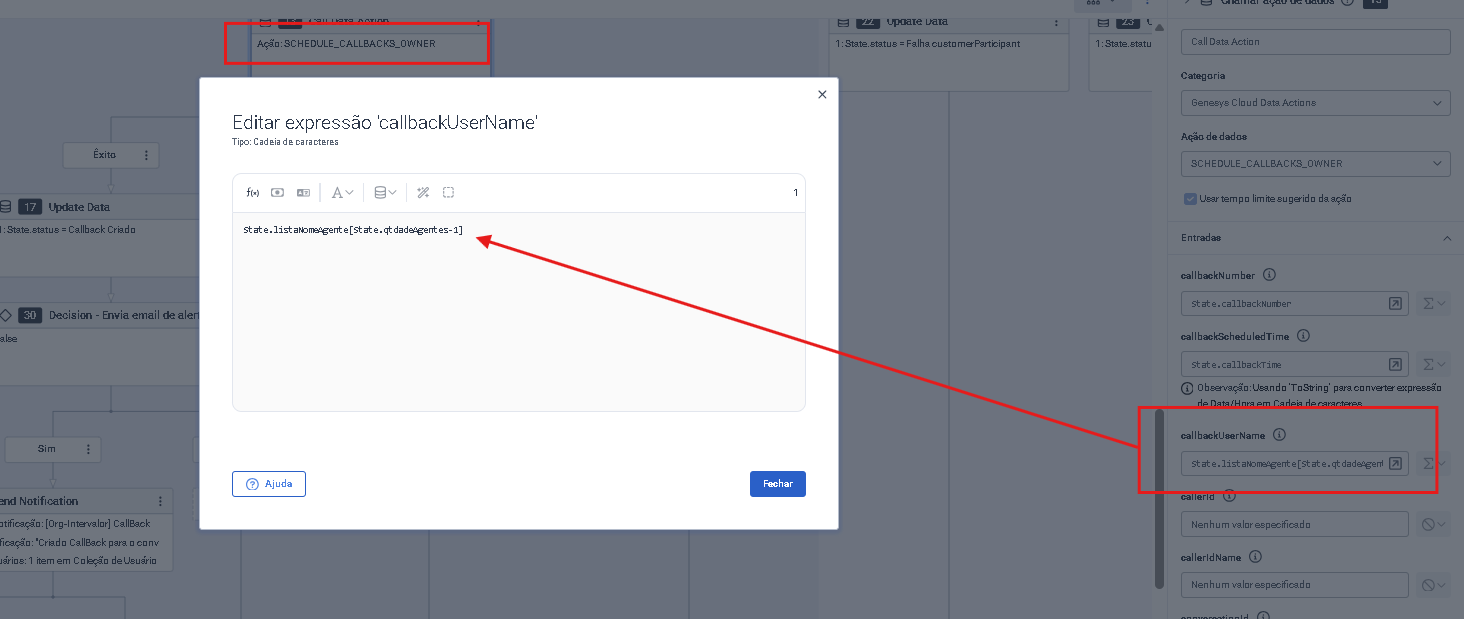Click the Ajuda help button
Image resolution: width=1464 pixels, height=619 pixels.
click(x=269, y=484)
